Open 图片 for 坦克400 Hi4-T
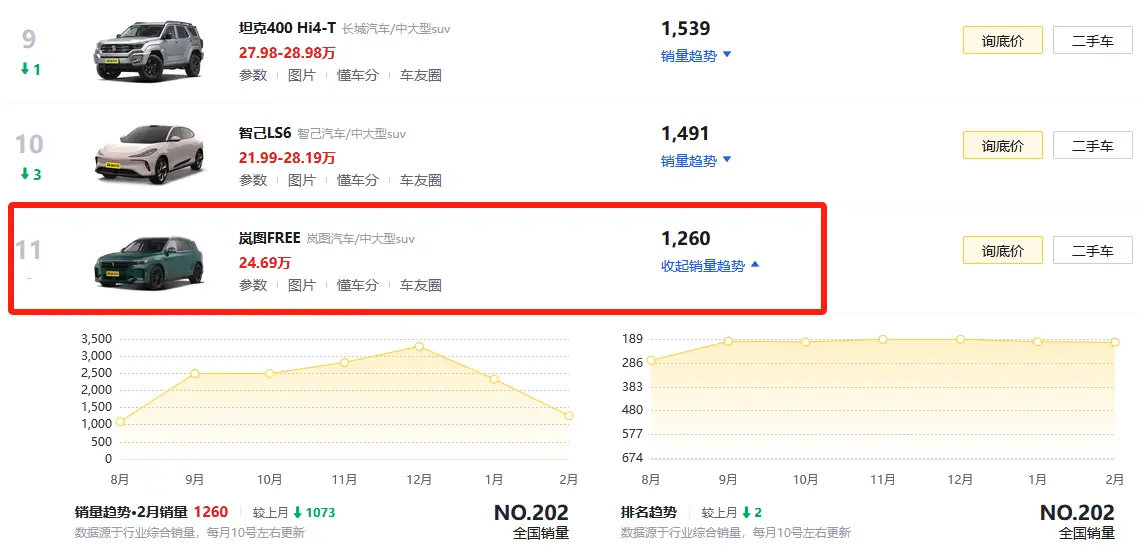 (x=301, y=75)
